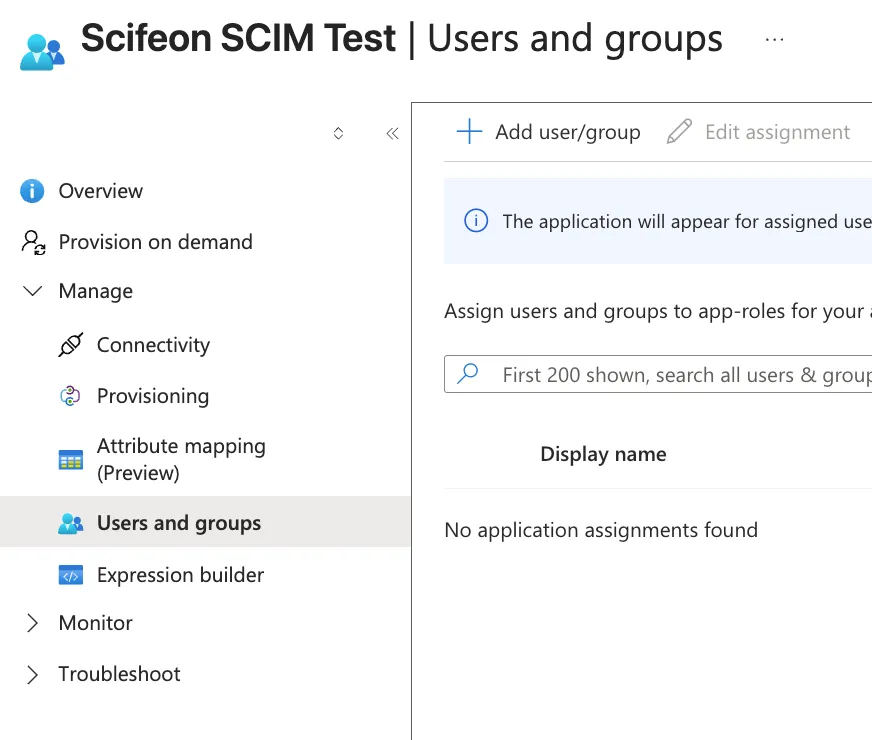Click the Provisioning gear icon
Screen dimensions: 872x740
tap(69, 395)
